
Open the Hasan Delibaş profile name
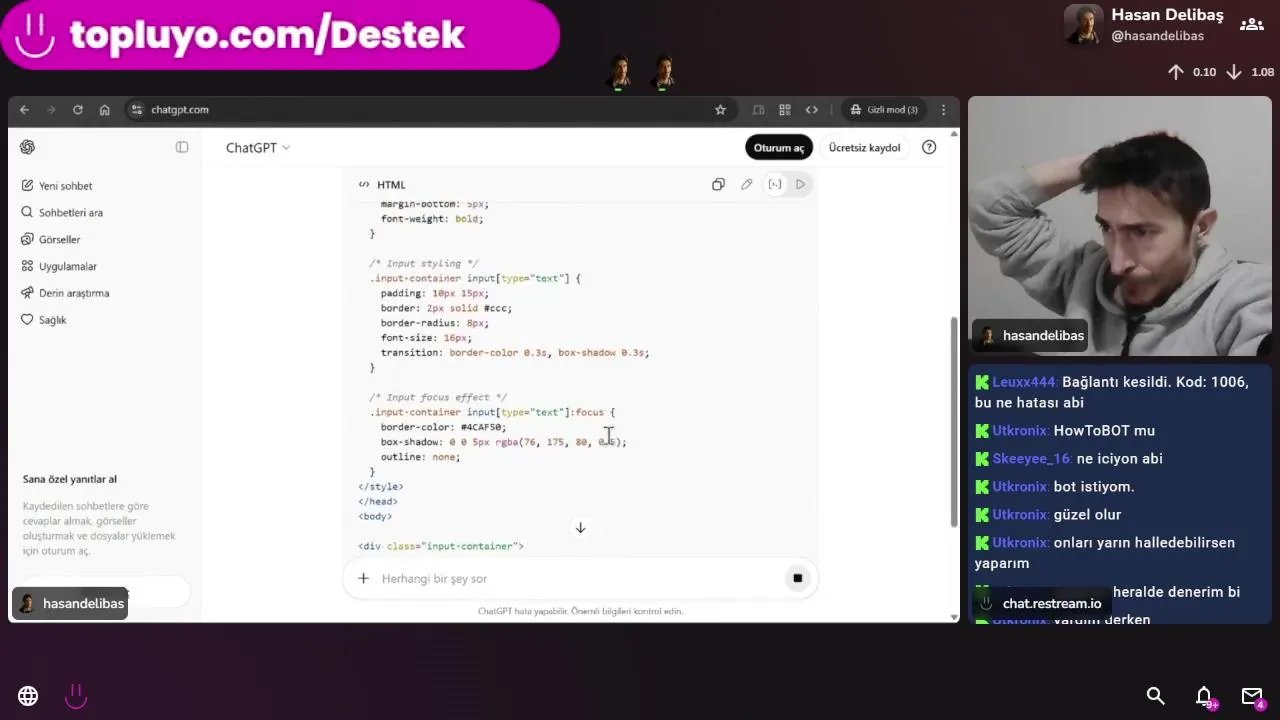(1167, 15)
